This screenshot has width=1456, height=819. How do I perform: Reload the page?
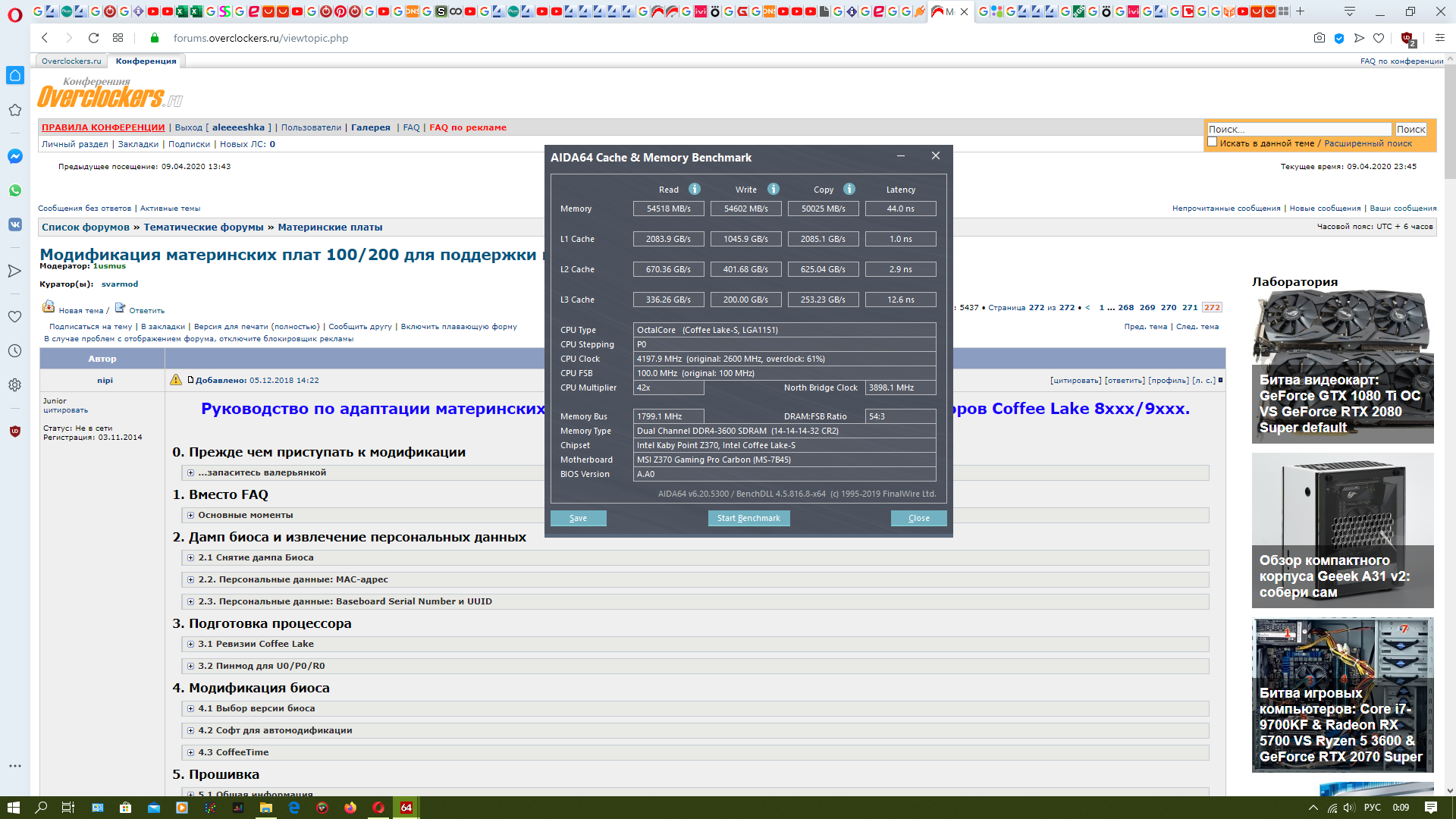point(93,38)
